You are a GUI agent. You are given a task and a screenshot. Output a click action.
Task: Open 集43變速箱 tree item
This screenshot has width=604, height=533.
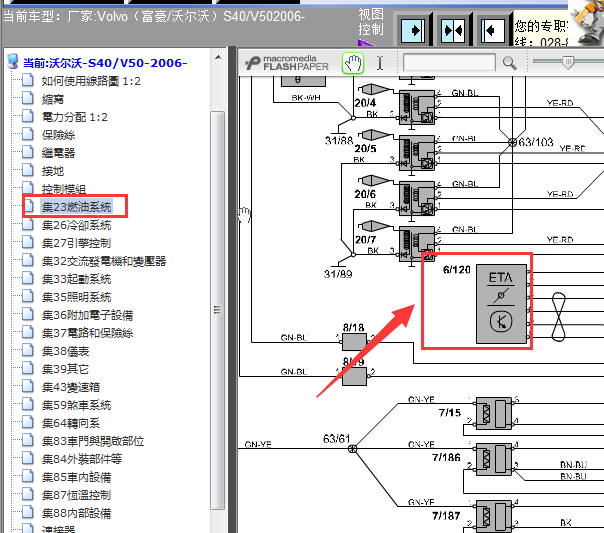coord(70,387)
